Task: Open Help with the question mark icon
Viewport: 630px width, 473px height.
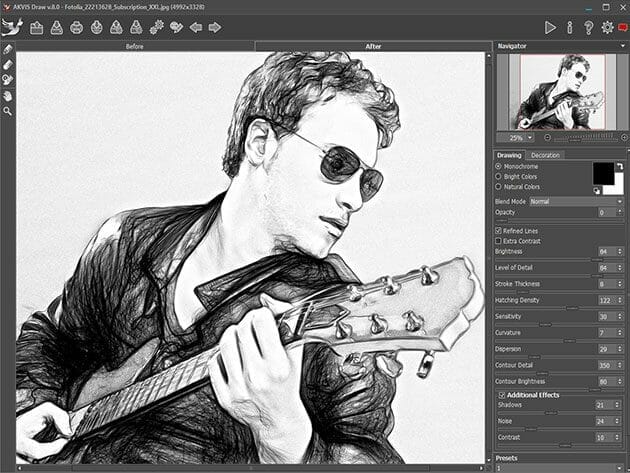Action: click(588, 27)
